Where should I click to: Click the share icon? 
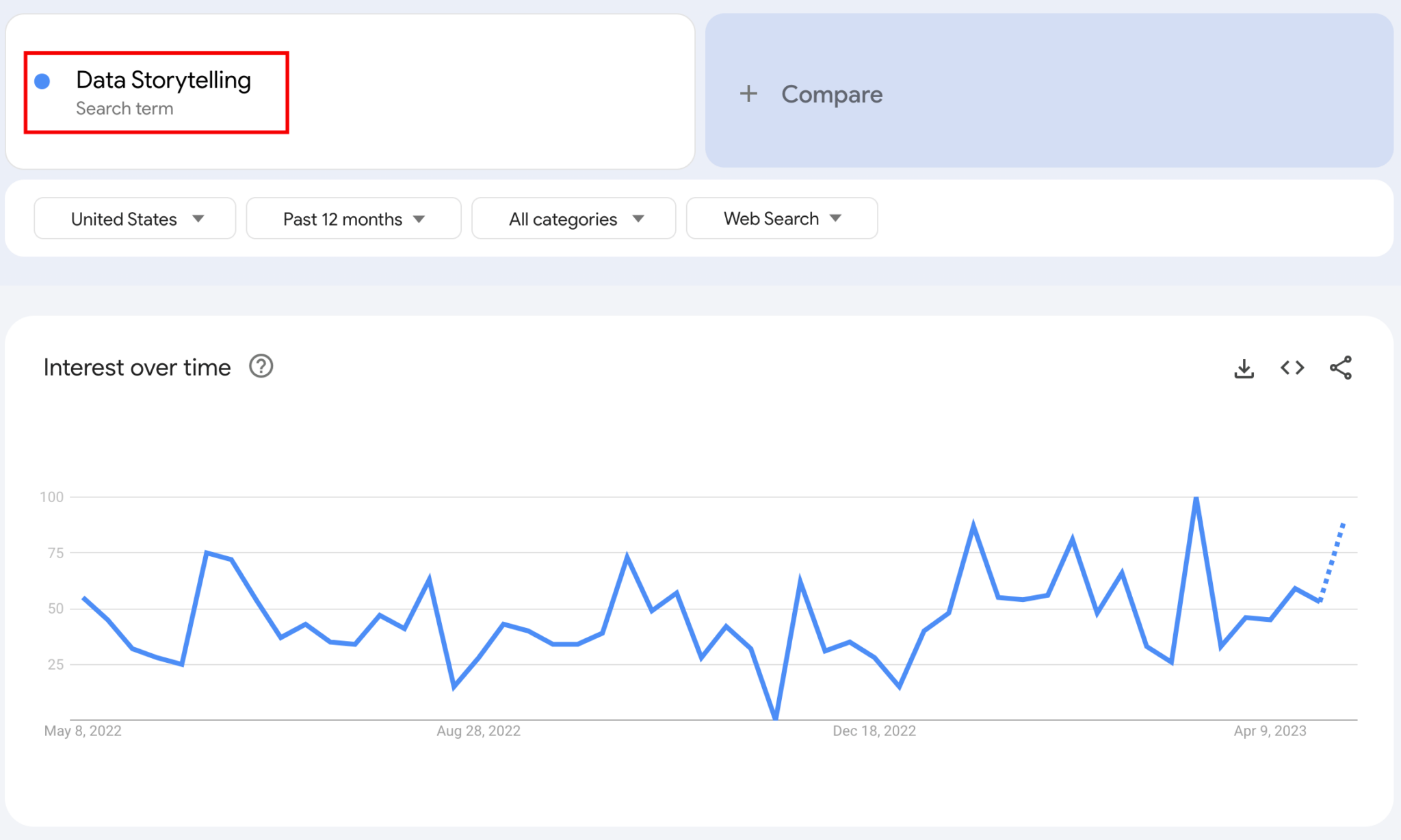(x=1340, y=368)
